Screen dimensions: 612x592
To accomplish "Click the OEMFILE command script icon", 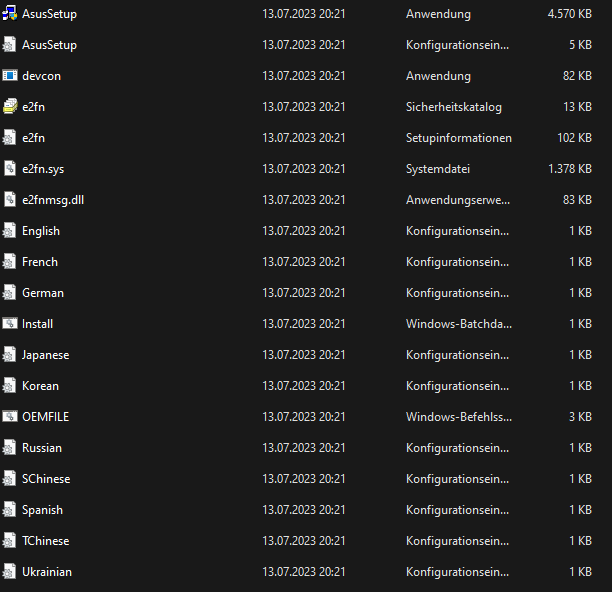I will coord(10,416).
